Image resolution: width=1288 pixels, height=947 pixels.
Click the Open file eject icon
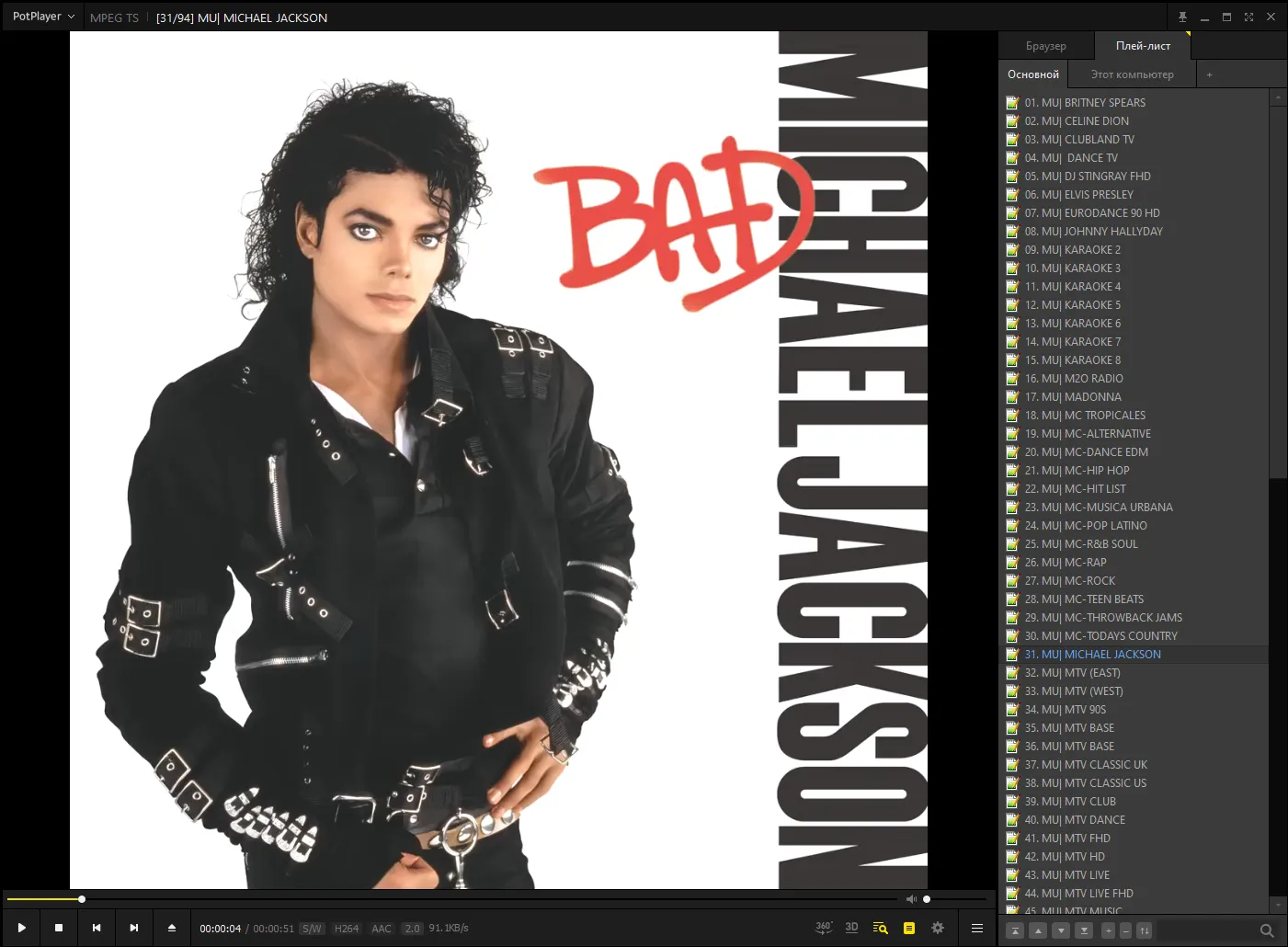point(172,928)
